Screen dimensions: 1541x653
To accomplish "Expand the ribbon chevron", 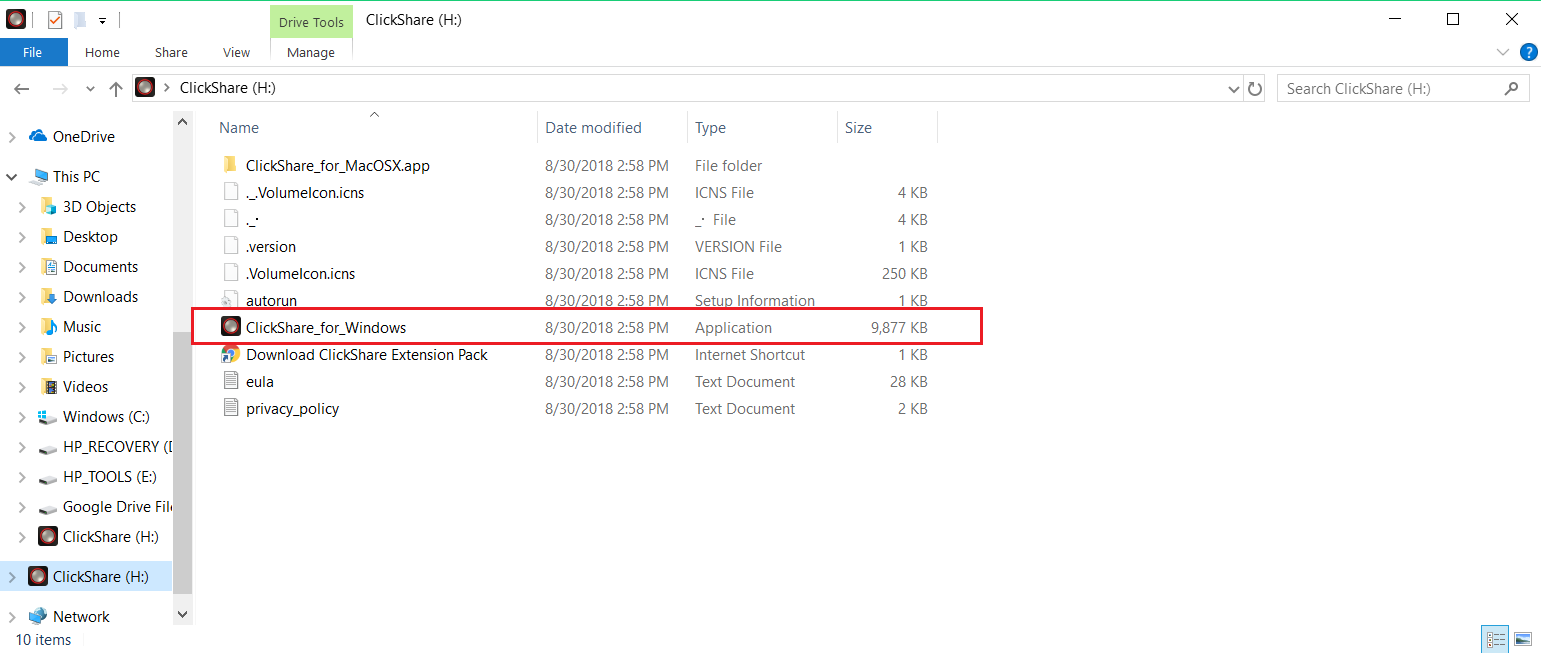I will tap(1503, 52).
